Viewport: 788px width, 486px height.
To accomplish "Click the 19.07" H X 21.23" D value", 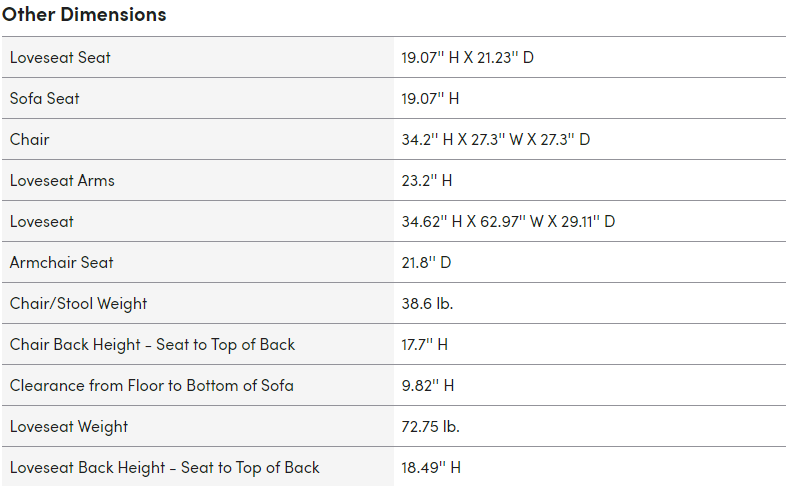I will pyautogui.click(x=467, y=57).
